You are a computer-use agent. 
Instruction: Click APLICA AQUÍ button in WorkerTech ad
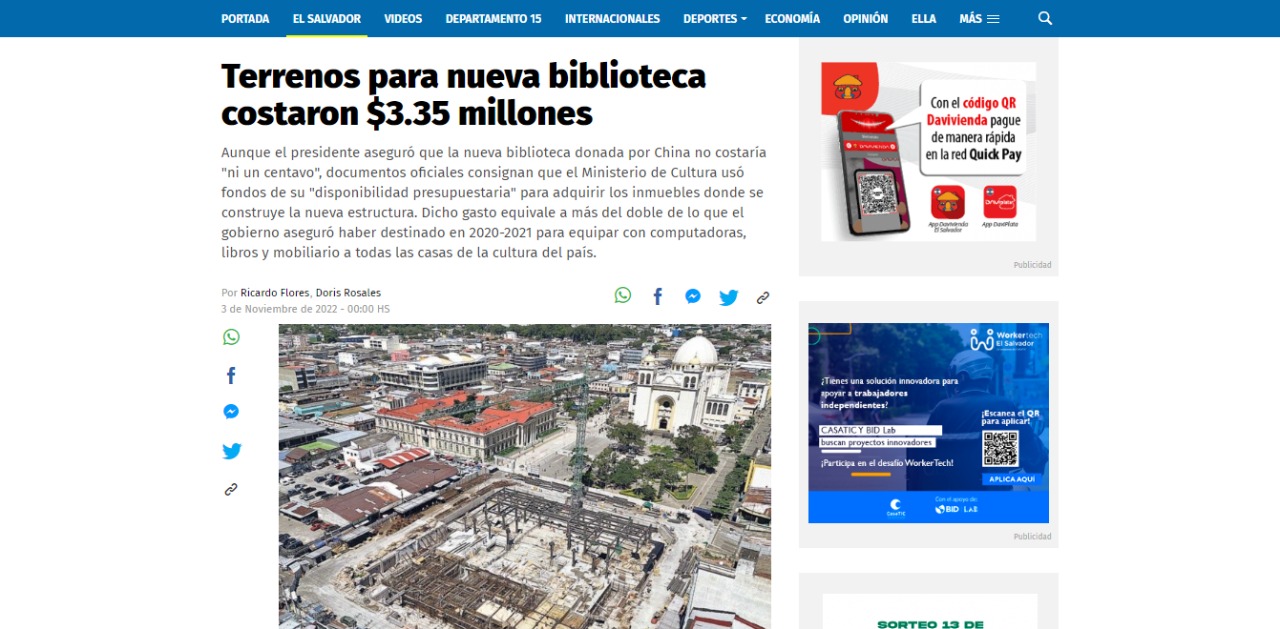pyautogui.click(x=1011, y=479)
